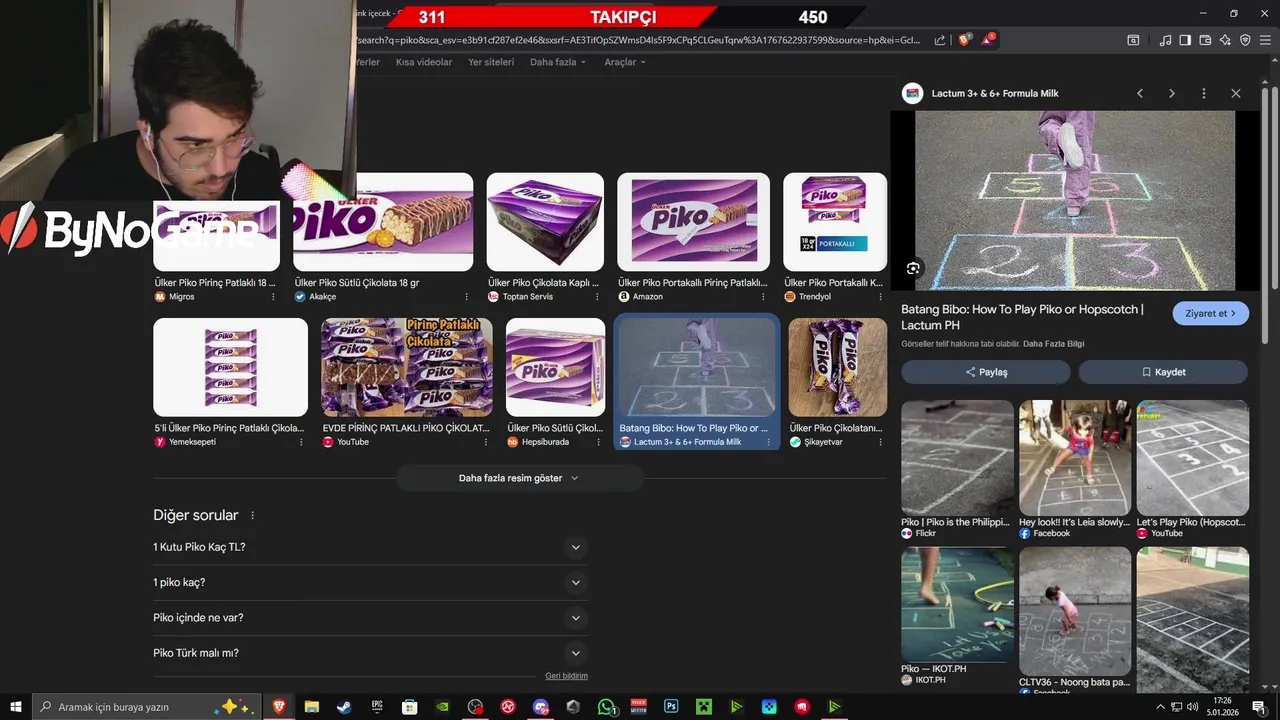
Task: Open 'Piko — IKOT.PH' related image
Action: click(957, 604)
